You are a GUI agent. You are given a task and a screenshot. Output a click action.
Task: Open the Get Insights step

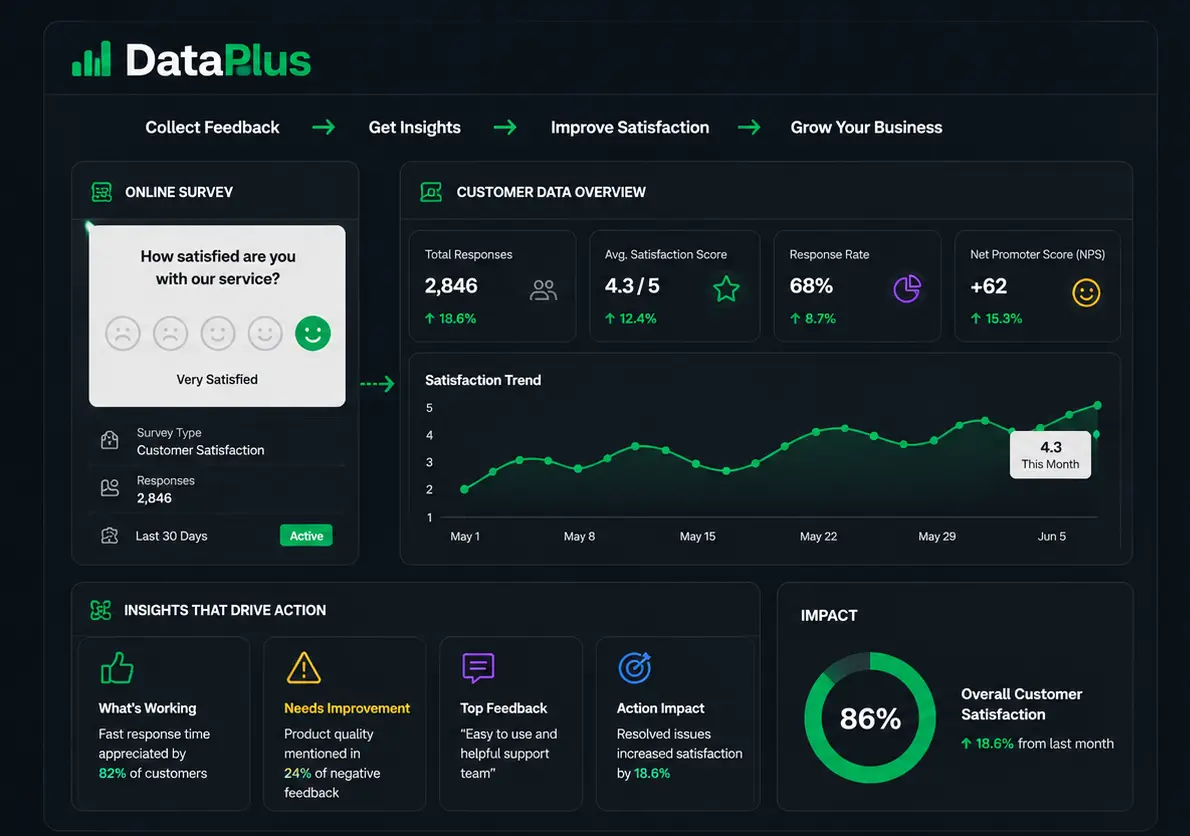click(414, 127)
